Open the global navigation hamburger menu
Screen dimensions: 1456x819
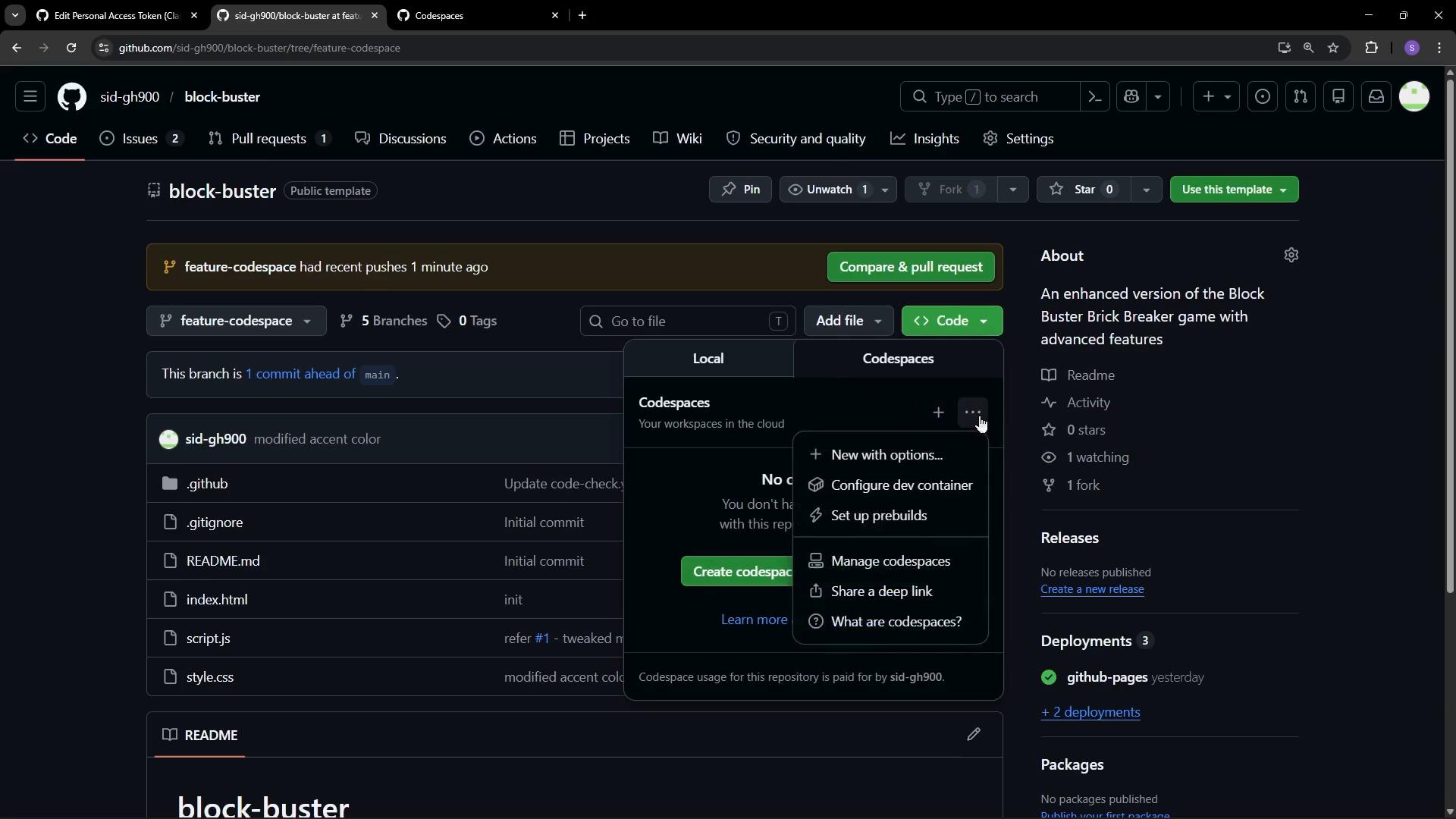coord(30,96)
